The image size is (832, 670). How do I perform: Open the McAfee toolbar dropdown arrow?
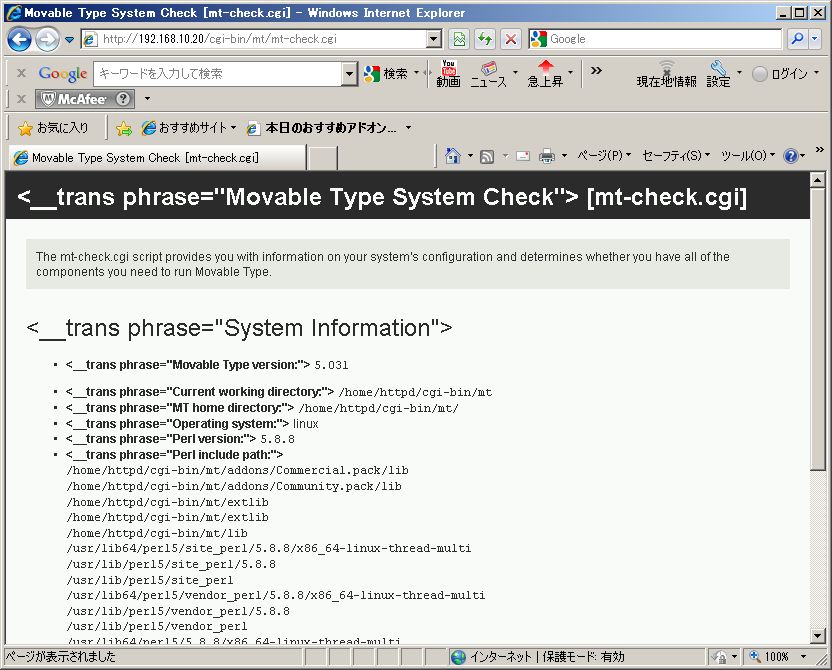coord(148,98)
